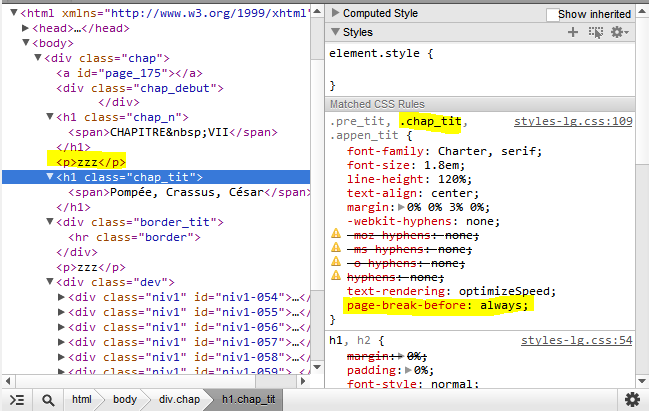649x411 pixels.
Task: Click the Matched CSS Rules header
Action: click(480, 104)
